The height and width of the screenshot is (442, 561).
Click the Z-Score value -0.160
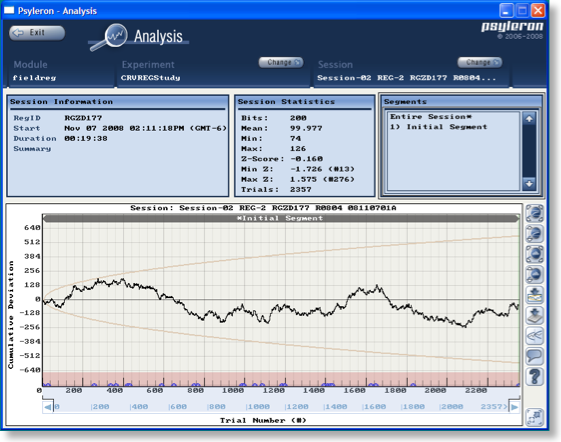pyautogui.click(x=306, y=159)
